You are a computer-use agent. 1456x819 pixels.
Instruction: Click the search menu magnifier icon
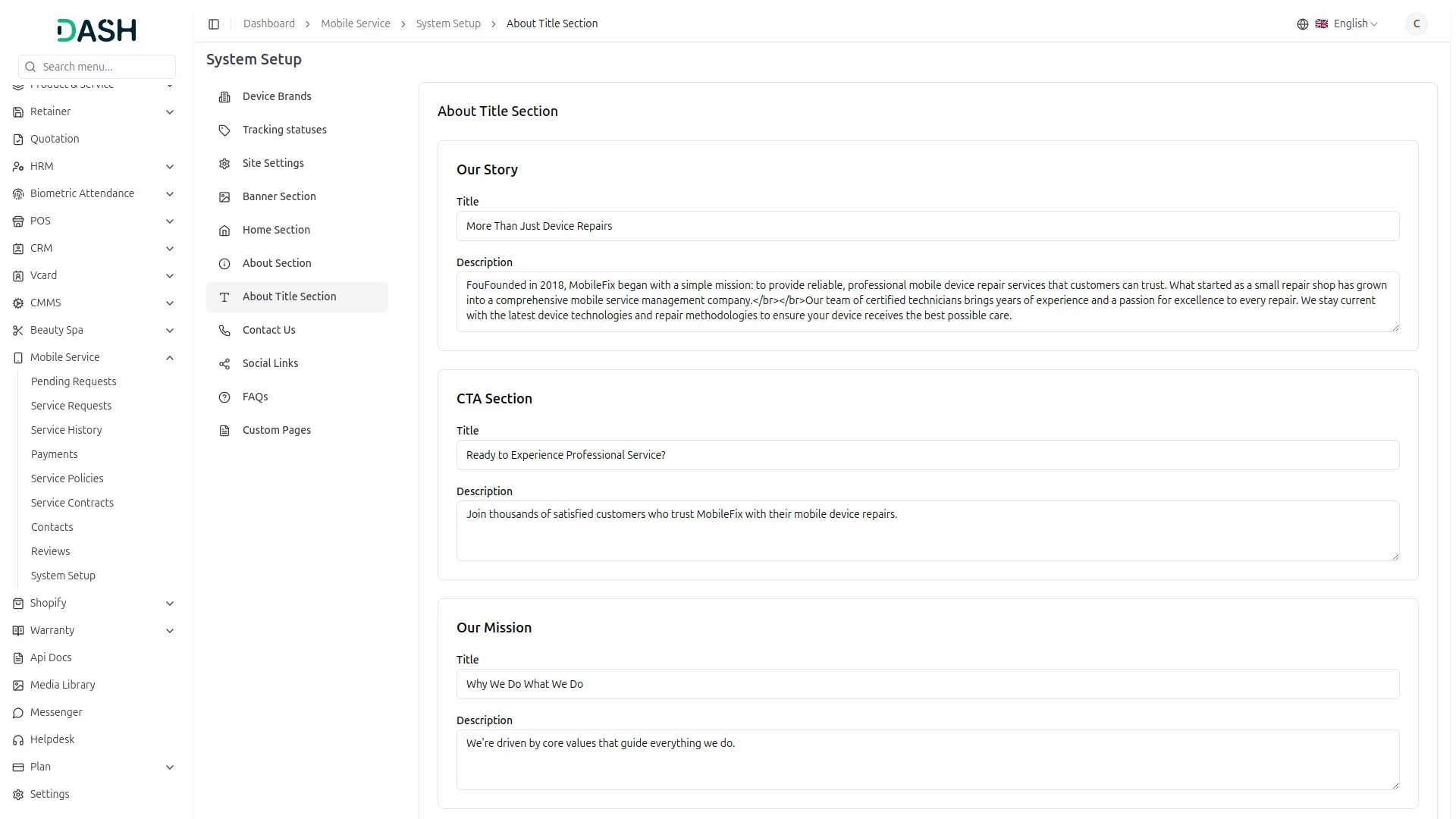click(x=30, y=67)
